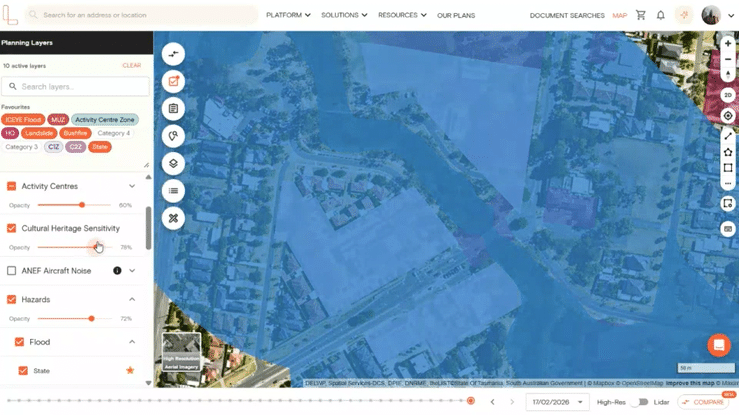739x415 pixels.
Task: Click the keyboard shortcuts map icon
Action: click(x=728, y=229)
